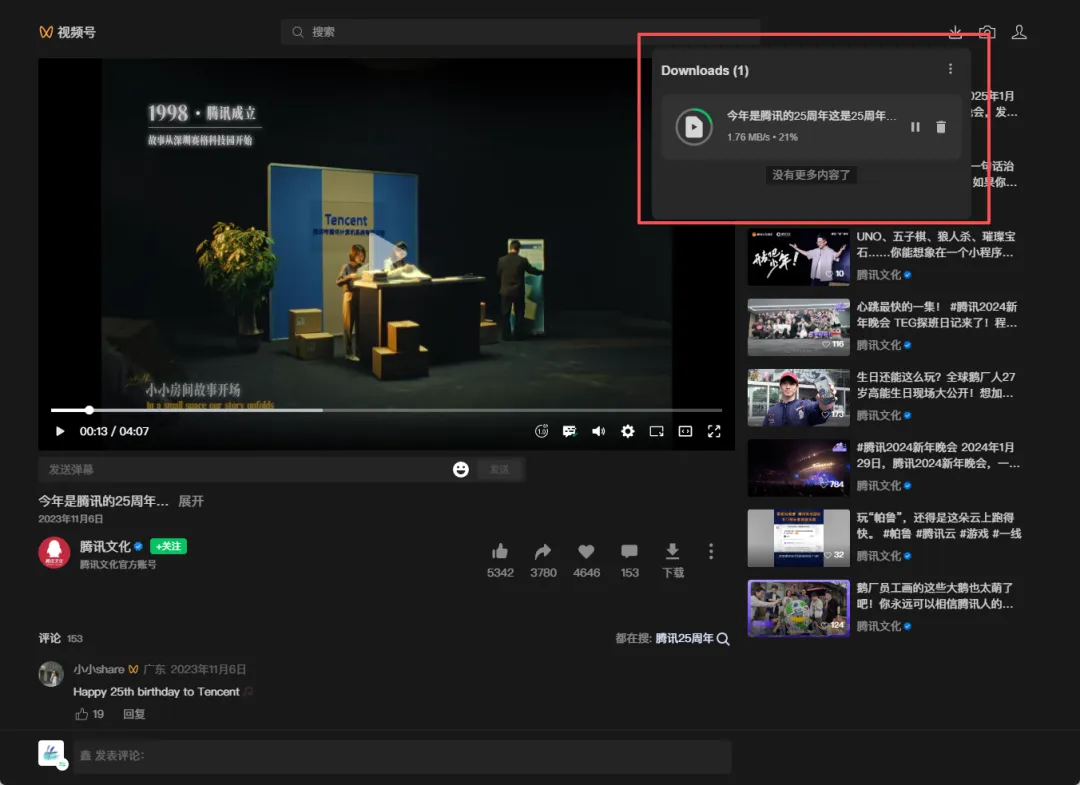Click the 发表评论 input field

(x=402, y=756)
